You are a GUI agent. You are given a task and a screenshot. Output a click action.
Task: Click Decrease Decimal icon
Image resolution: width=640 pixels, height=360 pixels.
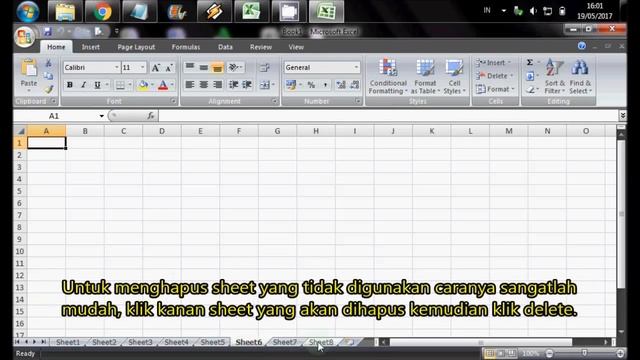(354, 85)
